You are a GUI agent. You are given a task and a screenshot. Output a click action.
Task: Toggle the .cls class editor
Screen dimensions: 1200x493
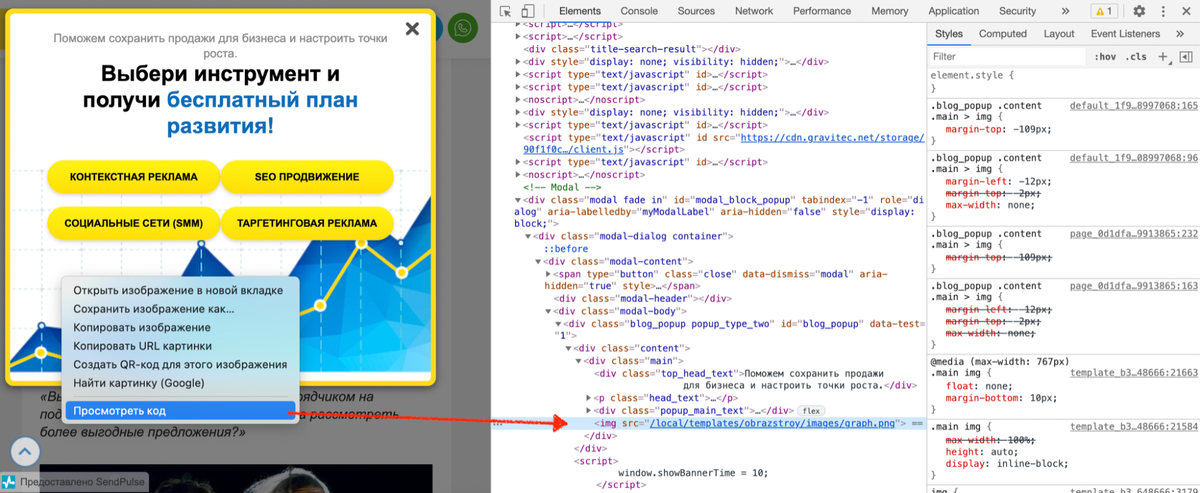[x=1137, y=57]
